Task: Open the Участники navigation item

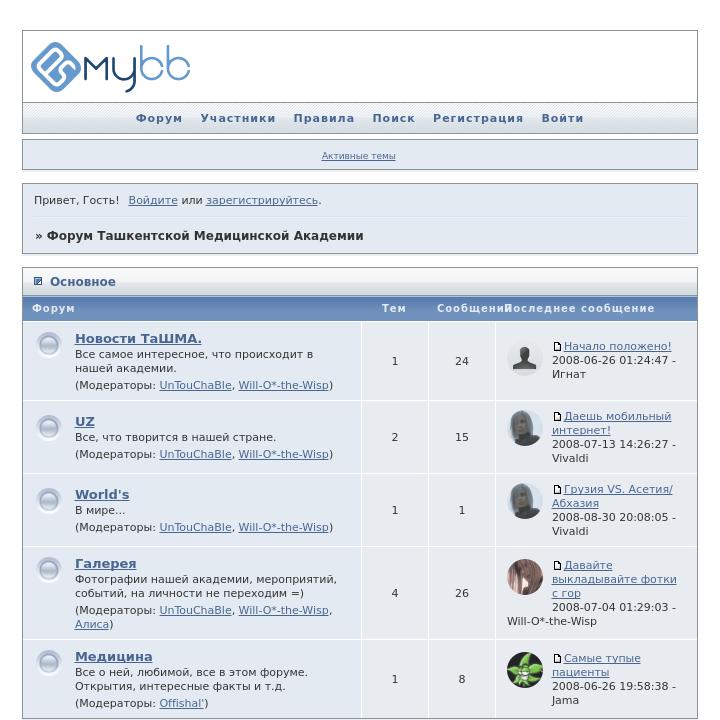Action: 238,118
